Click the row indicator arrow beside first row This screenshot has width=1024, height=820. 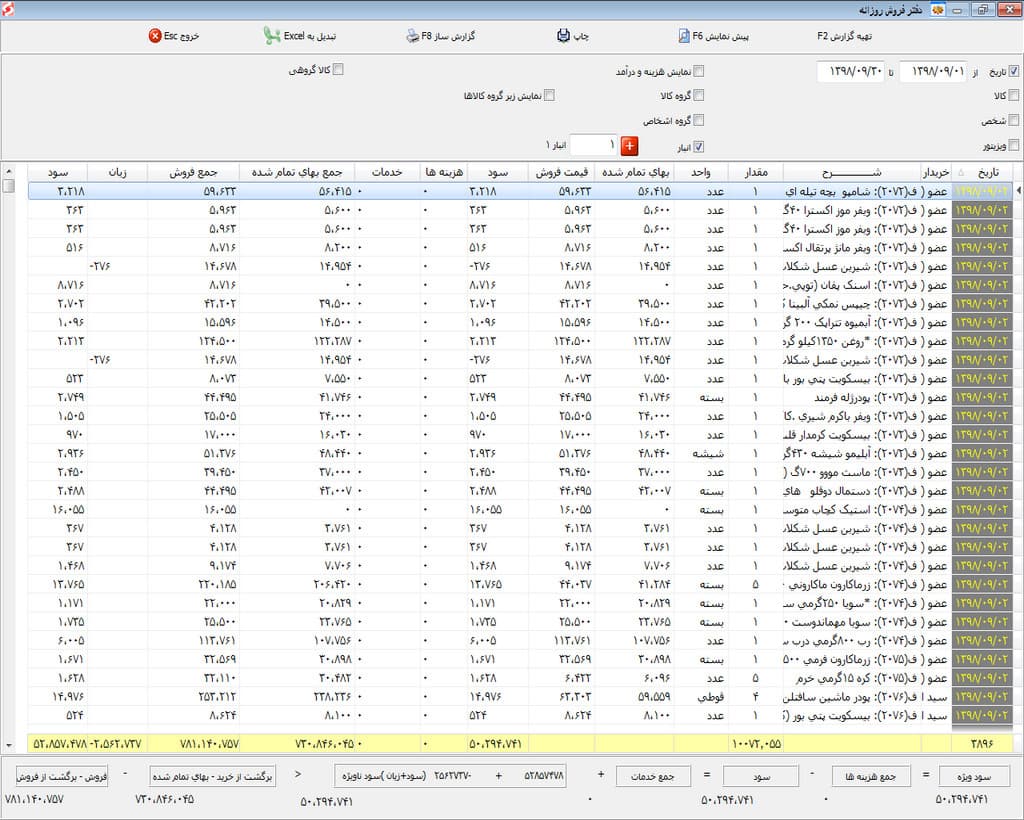pos(1018,190)
